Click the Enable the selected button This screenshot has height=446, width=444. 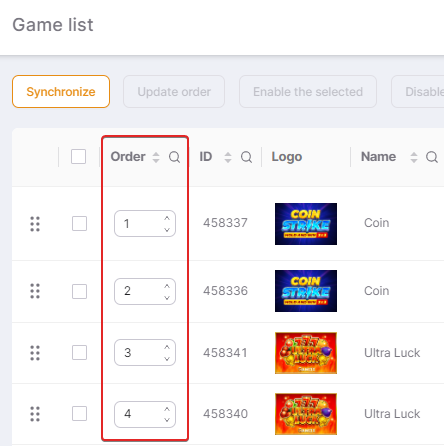coord(308,92)
